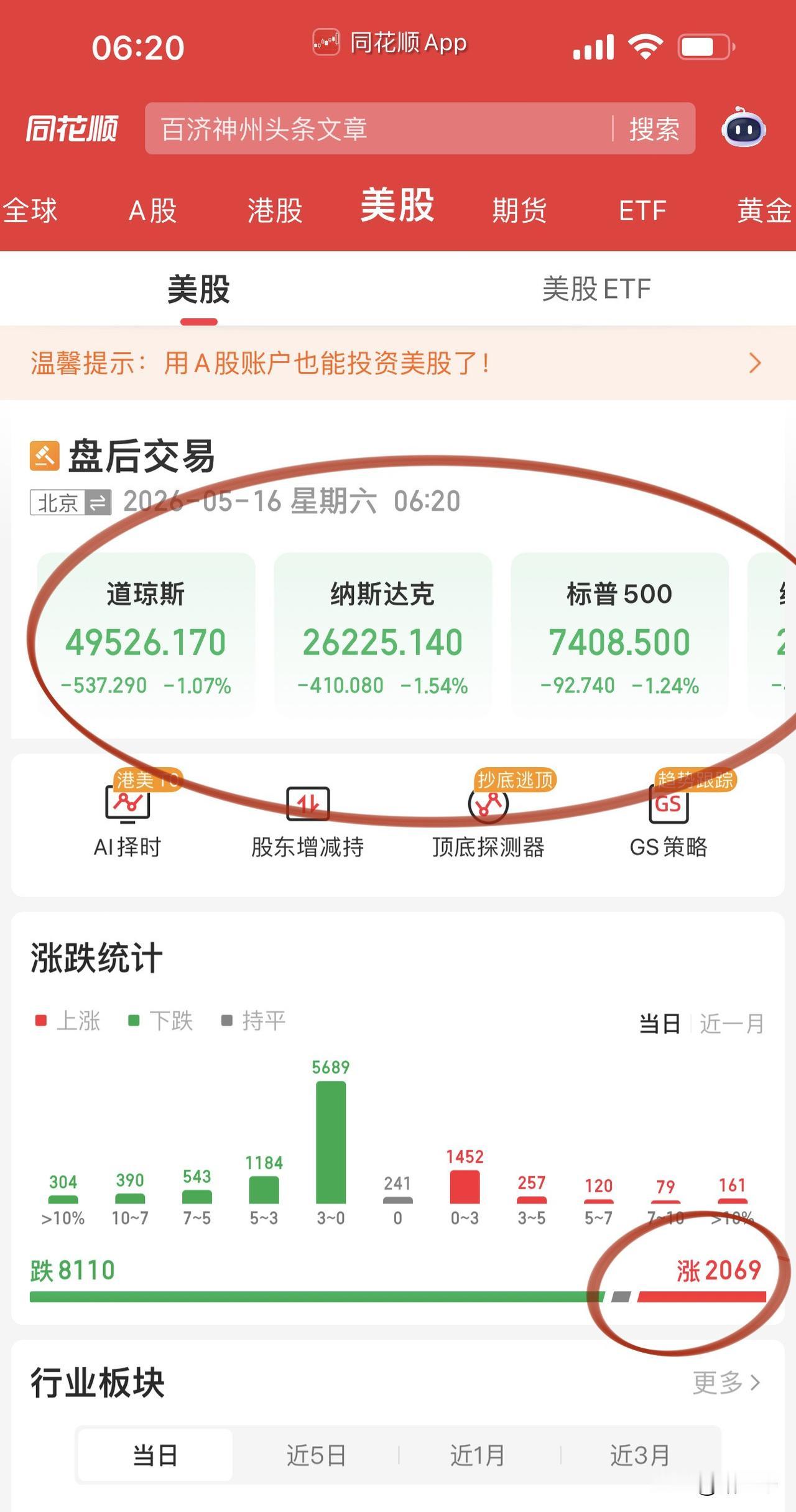Open the AI择时 tool

(127, 821)
